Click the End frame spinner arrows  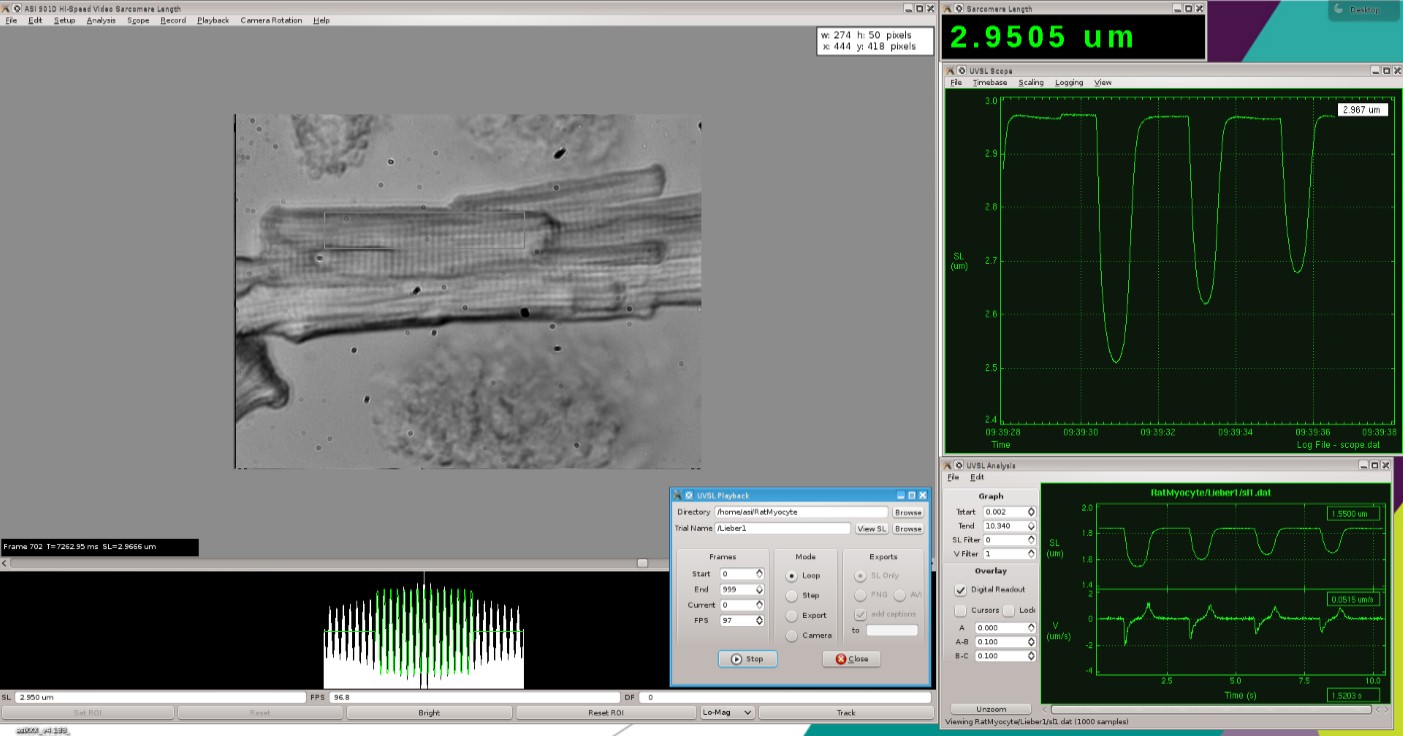[760, 590]
